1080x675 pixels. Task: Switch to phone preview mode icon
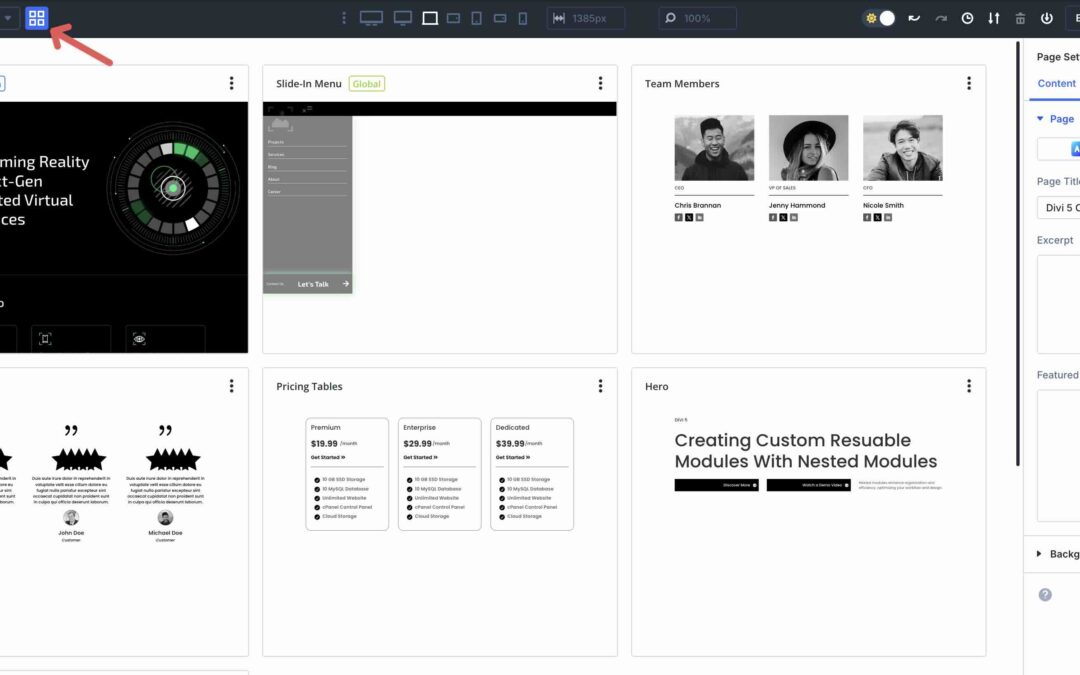521,18
